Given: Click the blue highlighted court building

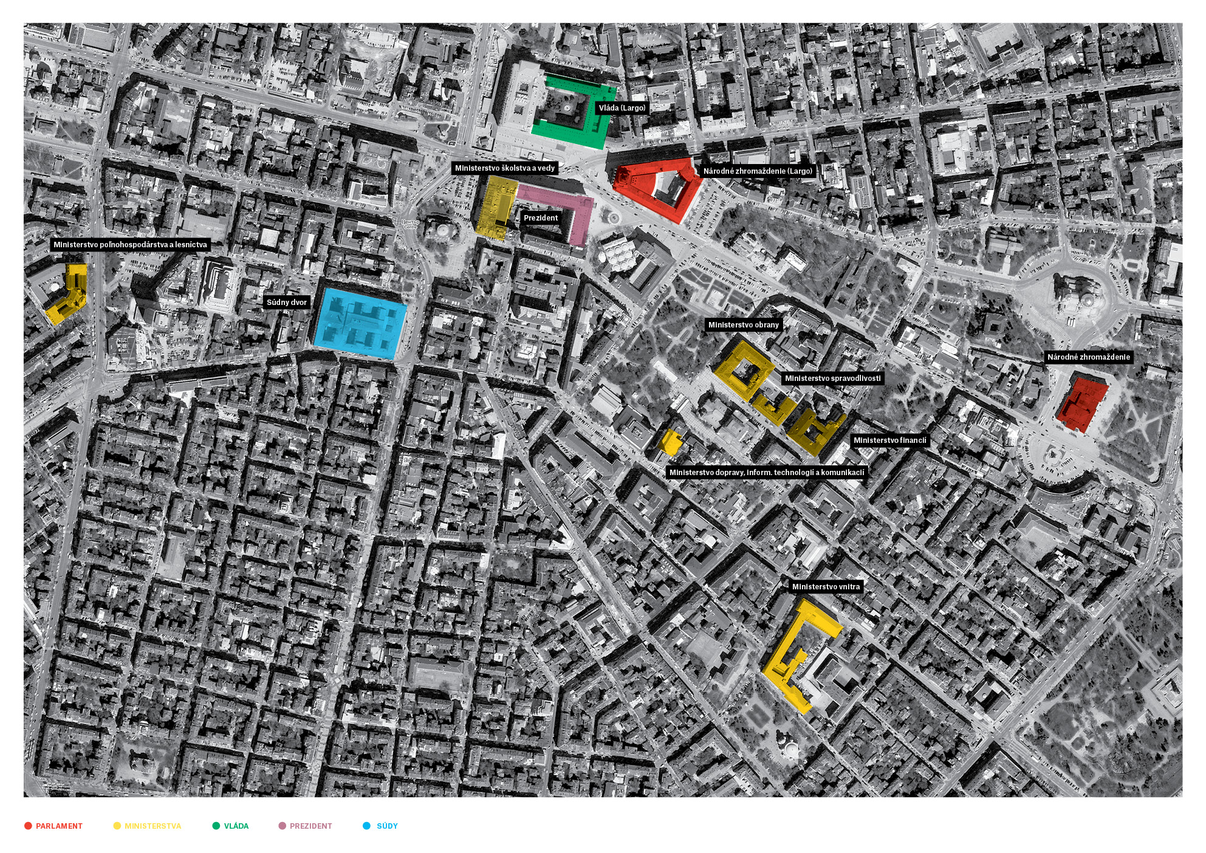Looking at the screenshot, I should [x=360, y=323].
